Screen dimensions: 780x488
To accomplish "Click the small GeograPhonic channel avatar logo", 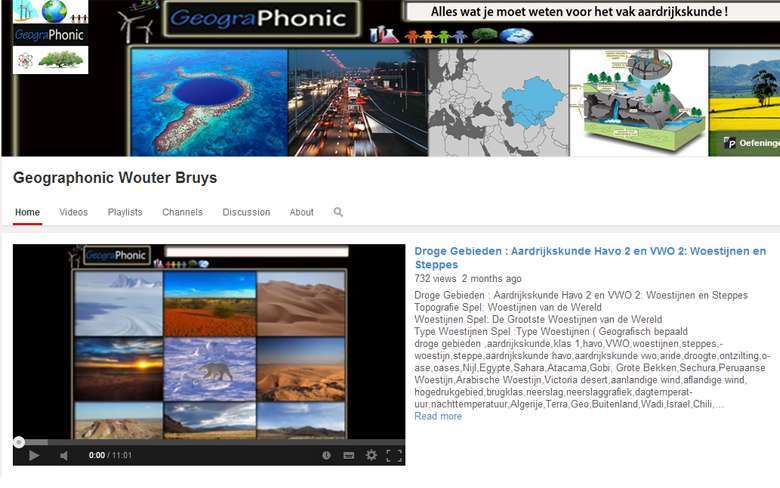I will click(x=50, y=34).
